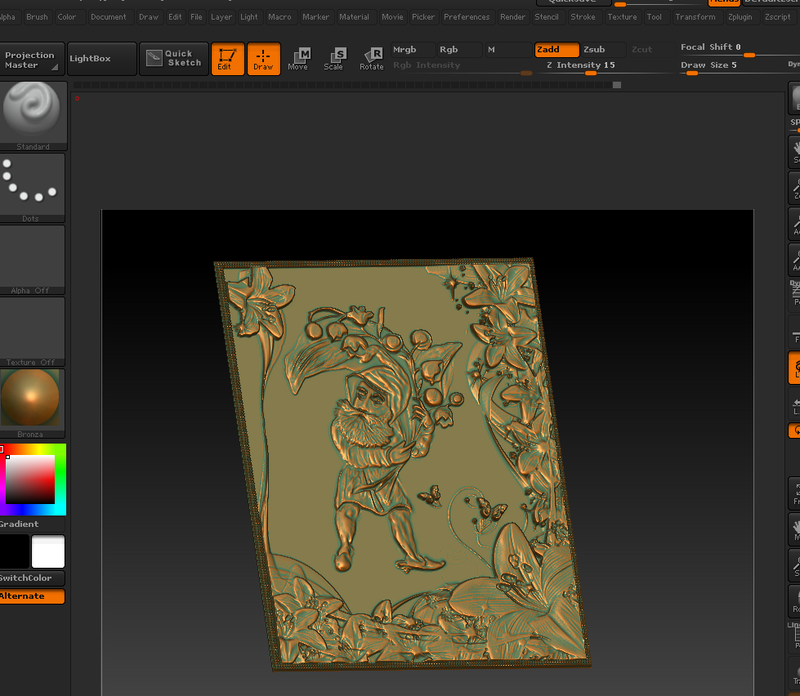Image resolution: width=800 pixels, height=696 pixels.
Task: Open the File menu
Action: tap(196, 17)
